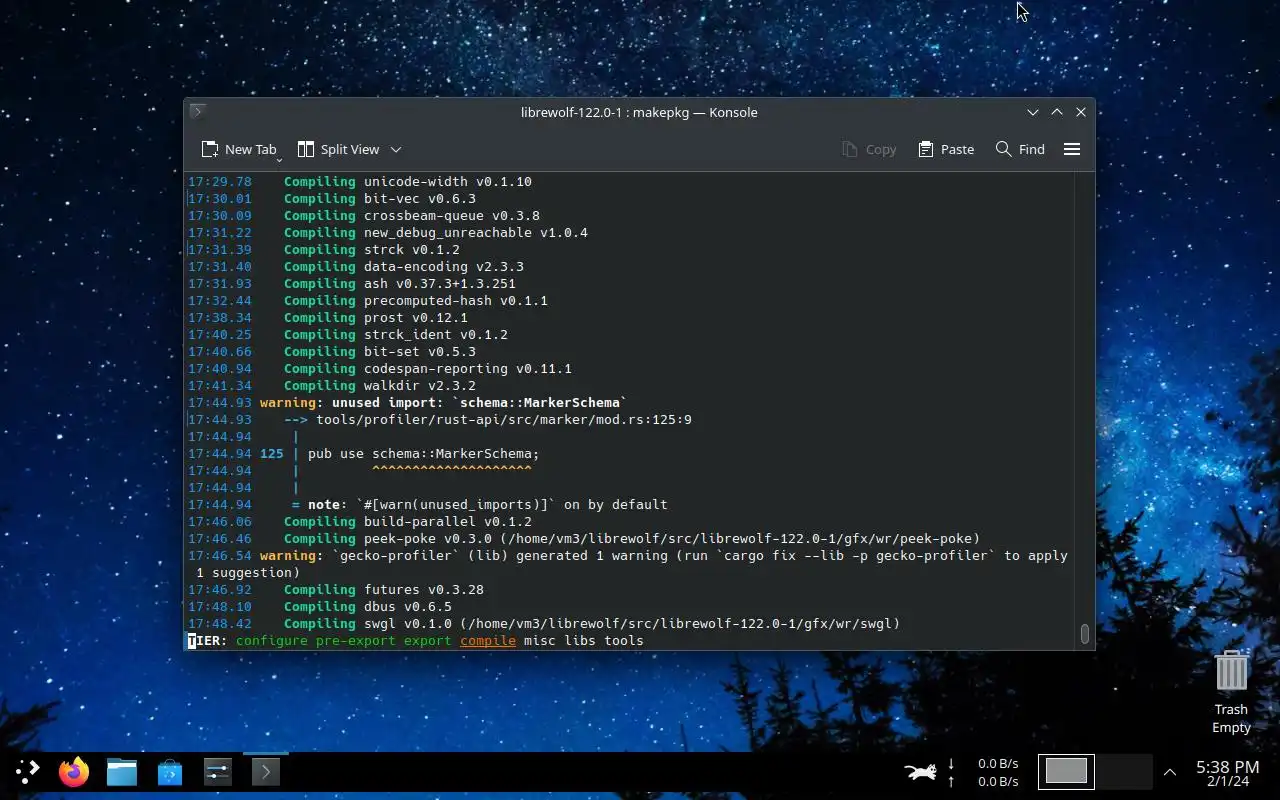Open Find in Konsole
Image resolution: width=1280 pixels, height=800 pixels.
(1020, 149)
